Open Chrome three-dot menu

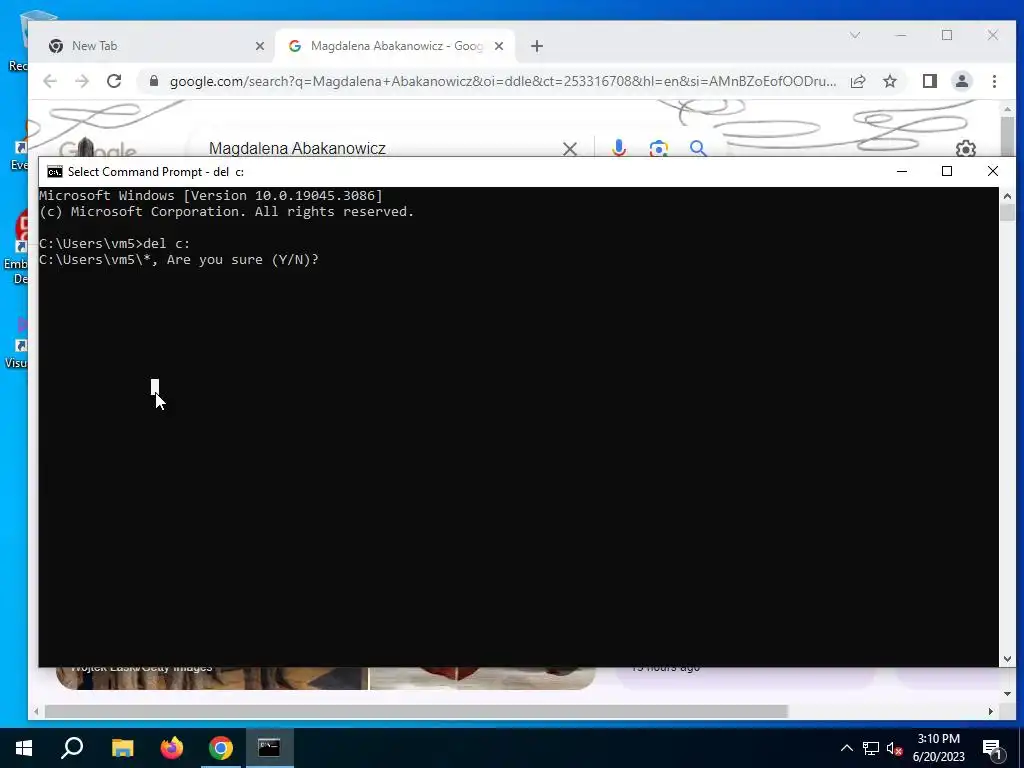coord(994,81)
